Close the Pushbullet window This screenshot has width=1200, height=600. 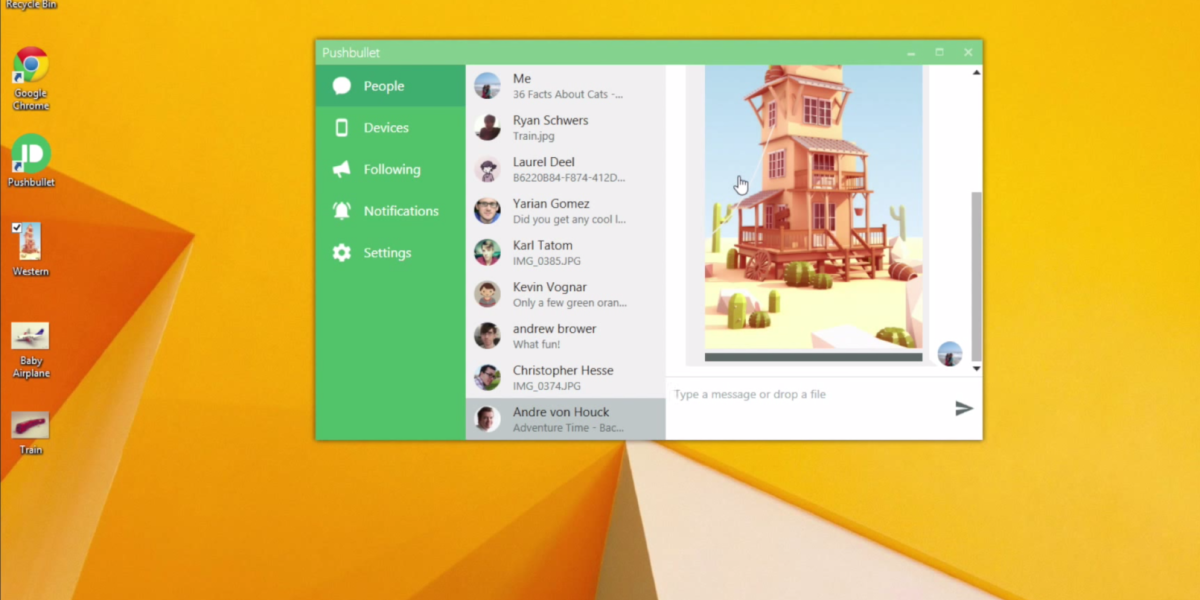[x=968, y=52]
